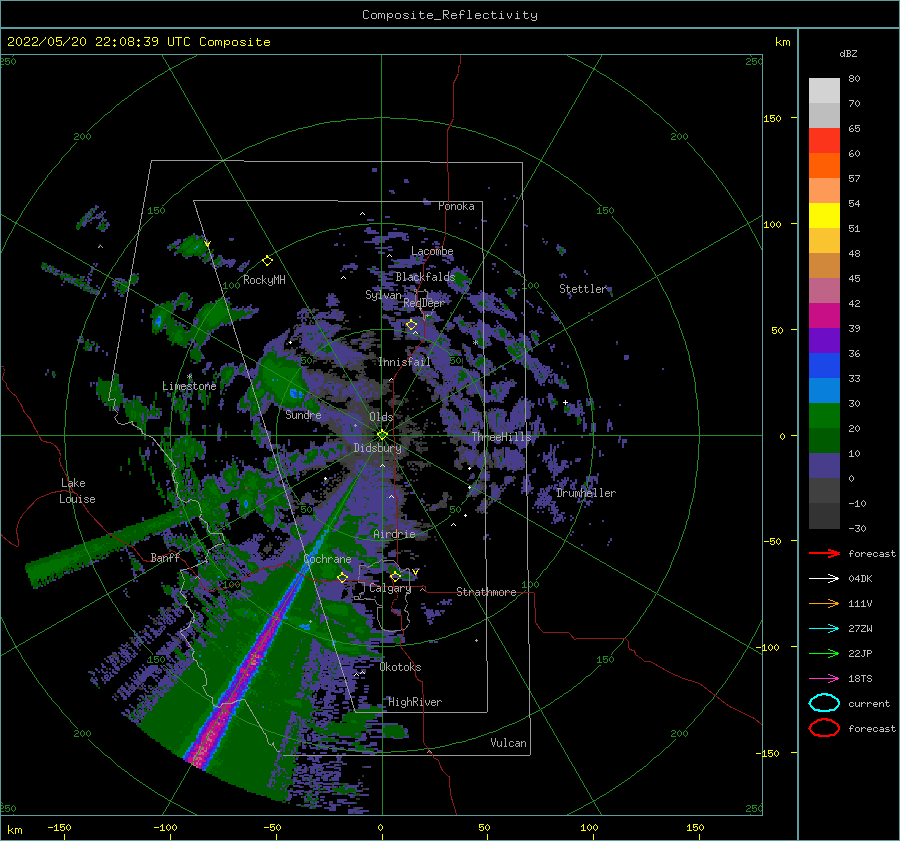Click the cyan 27ZW arrow icon
The height and width of the screenshot is (841, 900).
(x=824, y=629)
